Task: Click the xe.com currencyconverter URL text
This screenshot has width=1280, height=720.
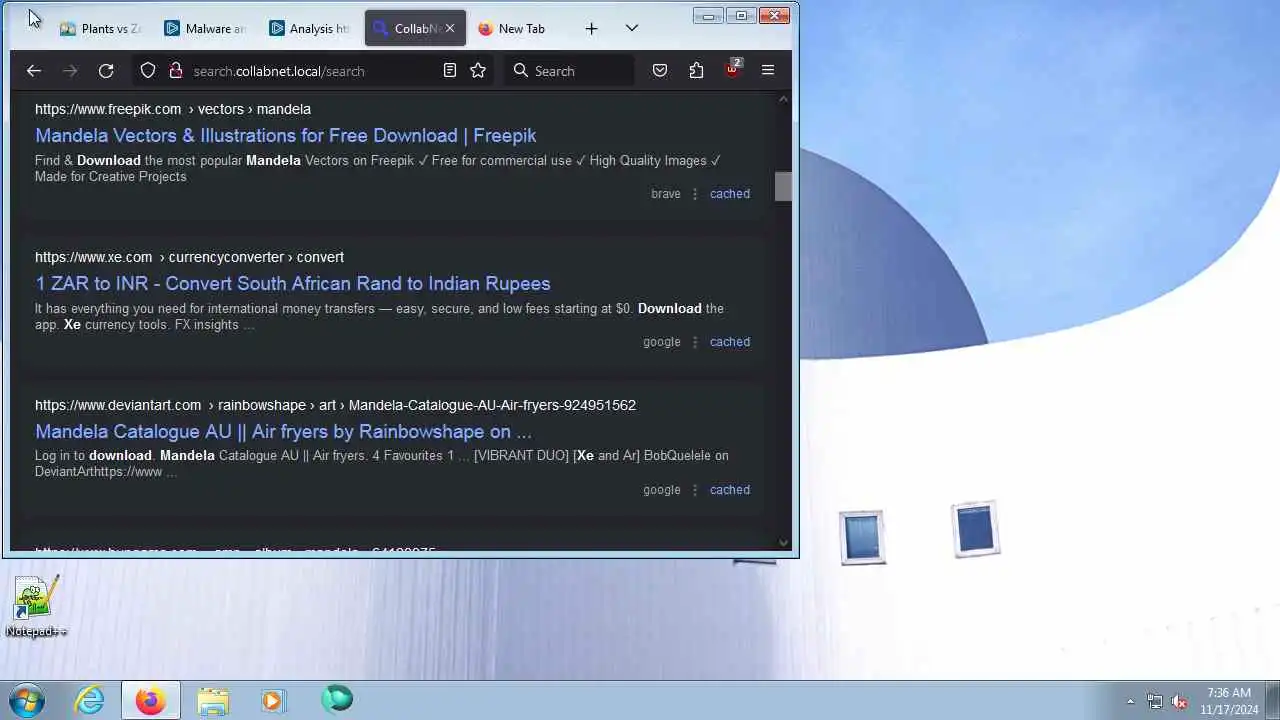Action: pos(189,257)
